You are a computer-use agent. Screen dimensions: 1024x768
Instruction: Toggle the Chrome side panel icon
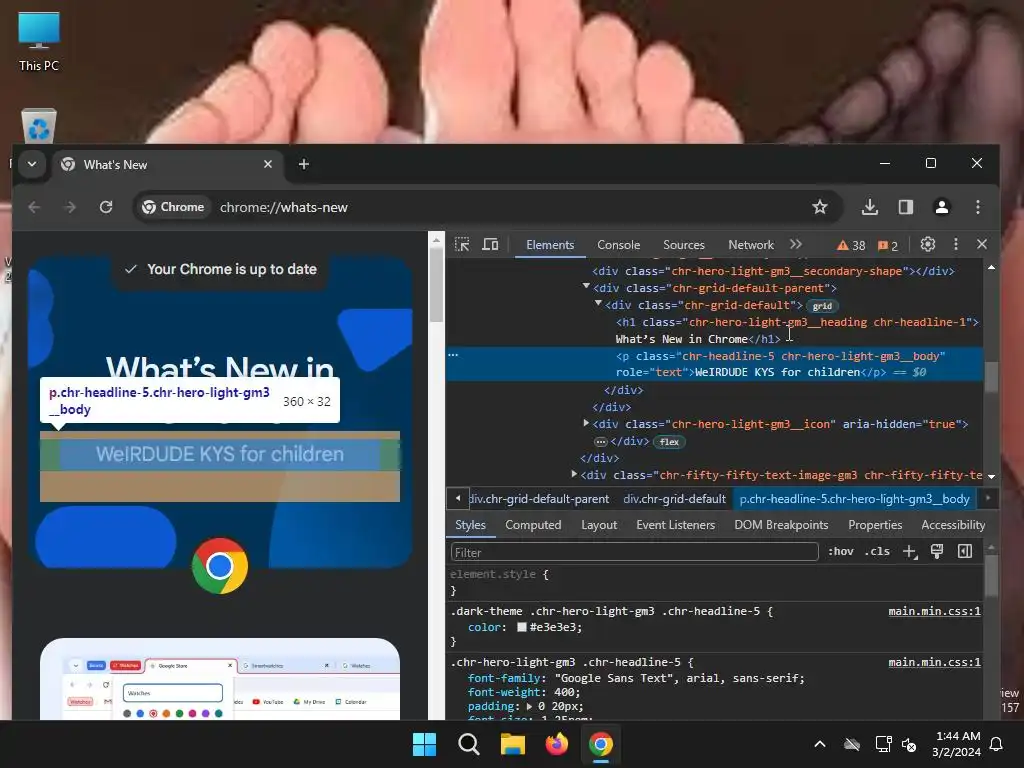coord(906,207)
